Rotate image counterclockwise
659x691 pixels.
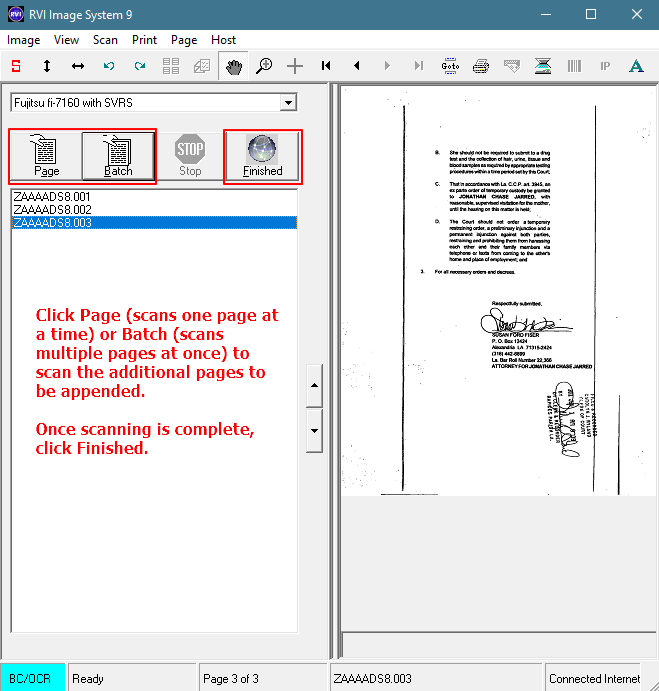coord(109,66)
